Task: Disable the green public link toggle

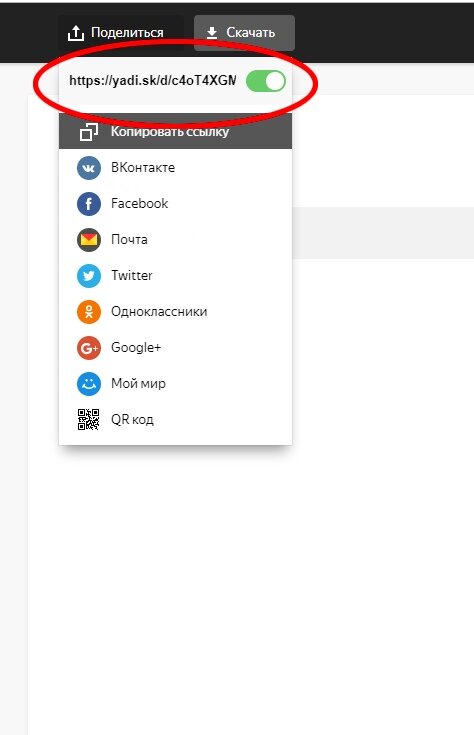Action: coord(266,81)
